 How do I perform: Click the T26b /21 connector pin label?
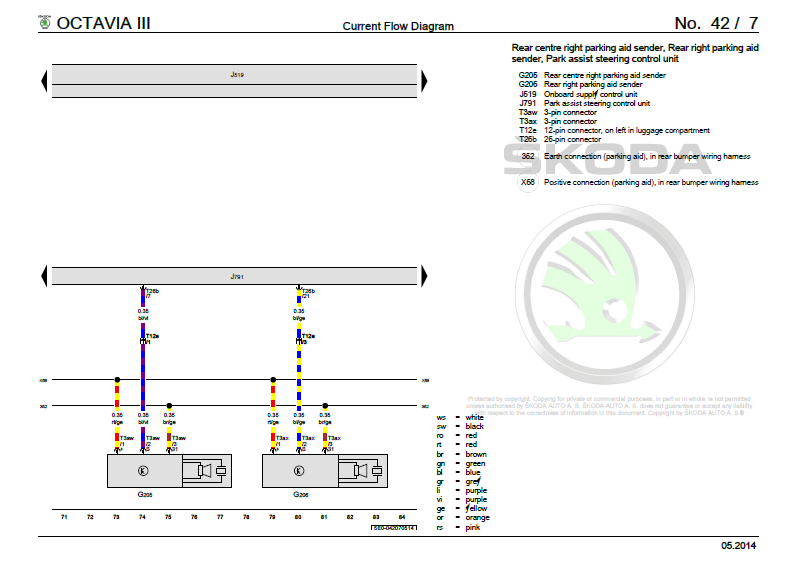click(308, 294)
